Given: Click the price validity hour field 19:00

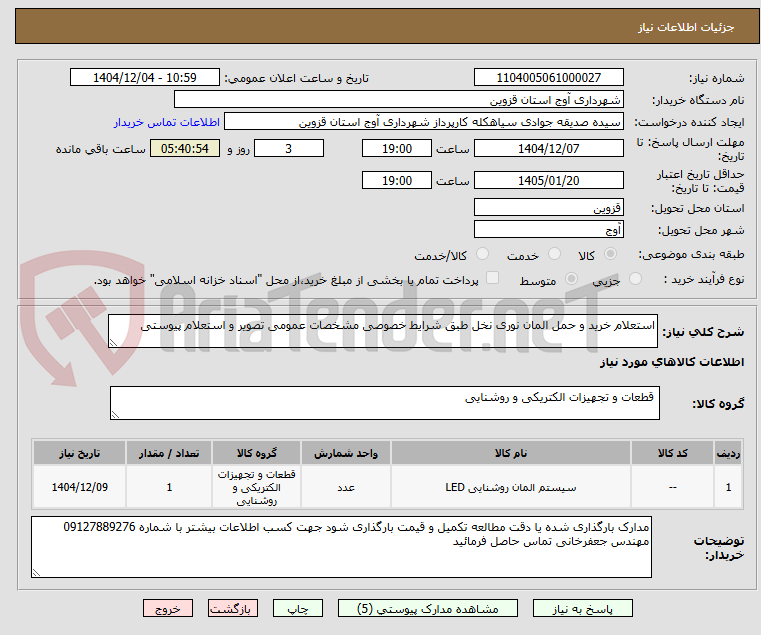Looking at the screenshot, I should pyautogui.click(x=397, y=181).
